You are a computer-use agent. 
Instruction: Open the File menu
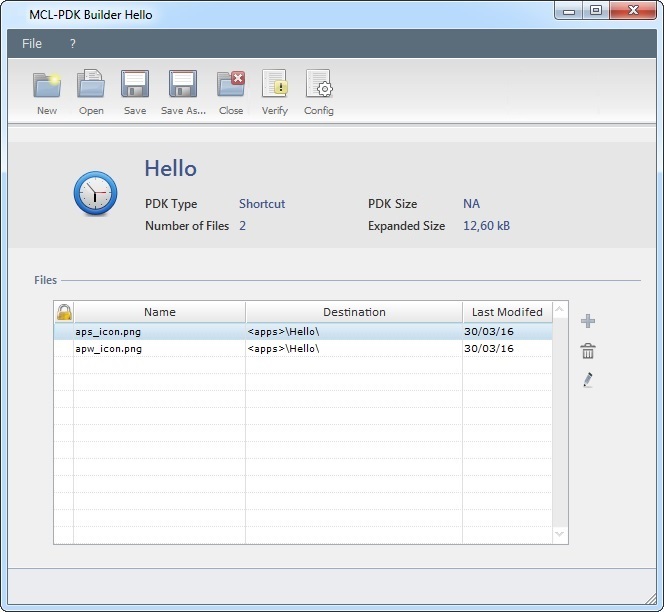tap(32, 44)
